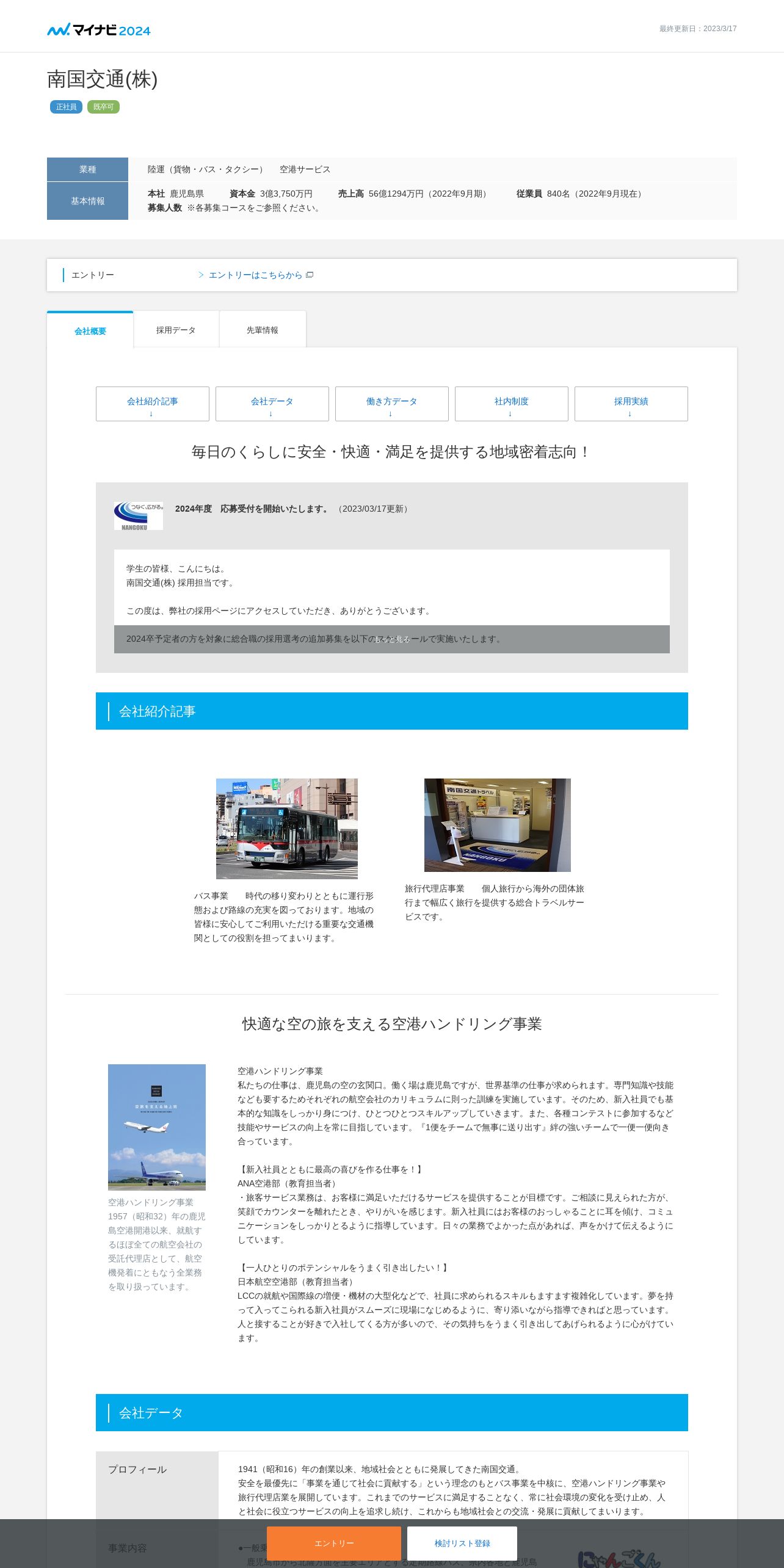784x1568 pixels.
Task: Click the 正社員 tag badge
Action: pyautogui.click(x=66, y=107)
